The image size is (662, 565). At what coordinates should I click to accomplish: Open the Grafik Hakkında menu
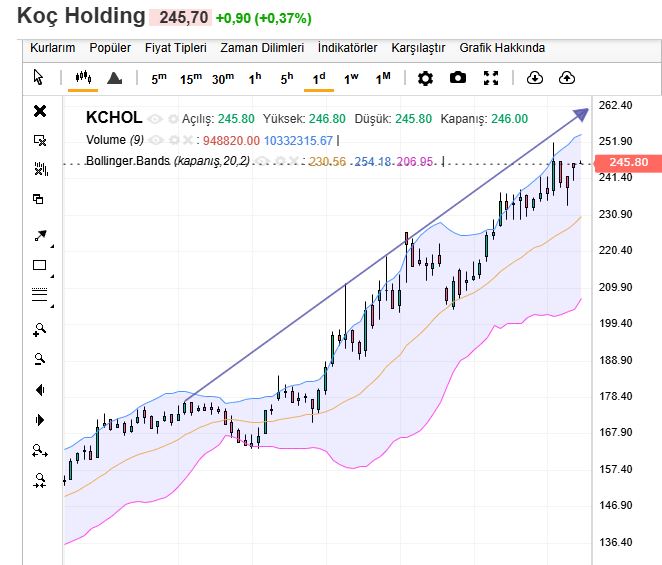pyautogui.click(x=502, y=48)
